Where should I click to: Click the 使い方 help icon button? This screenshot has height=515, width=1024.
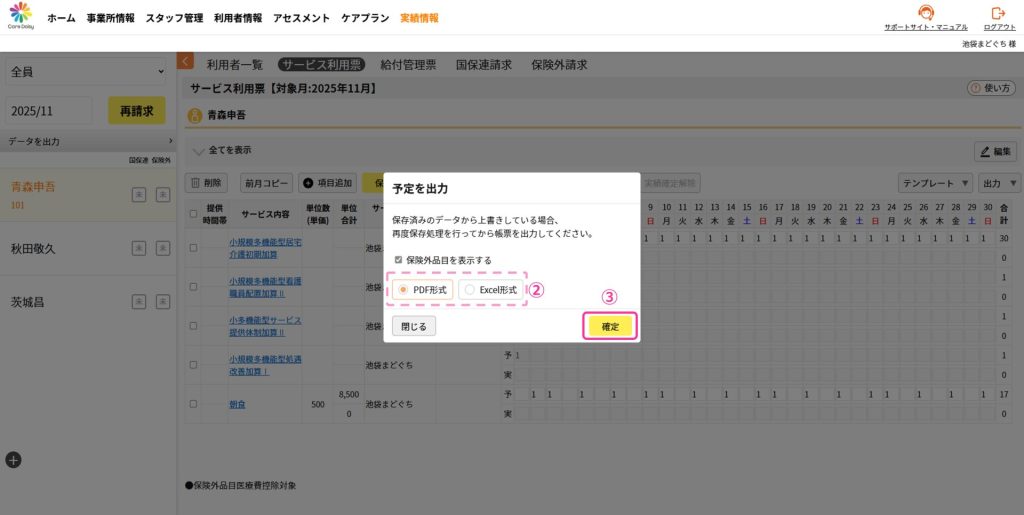coord(991,88)
